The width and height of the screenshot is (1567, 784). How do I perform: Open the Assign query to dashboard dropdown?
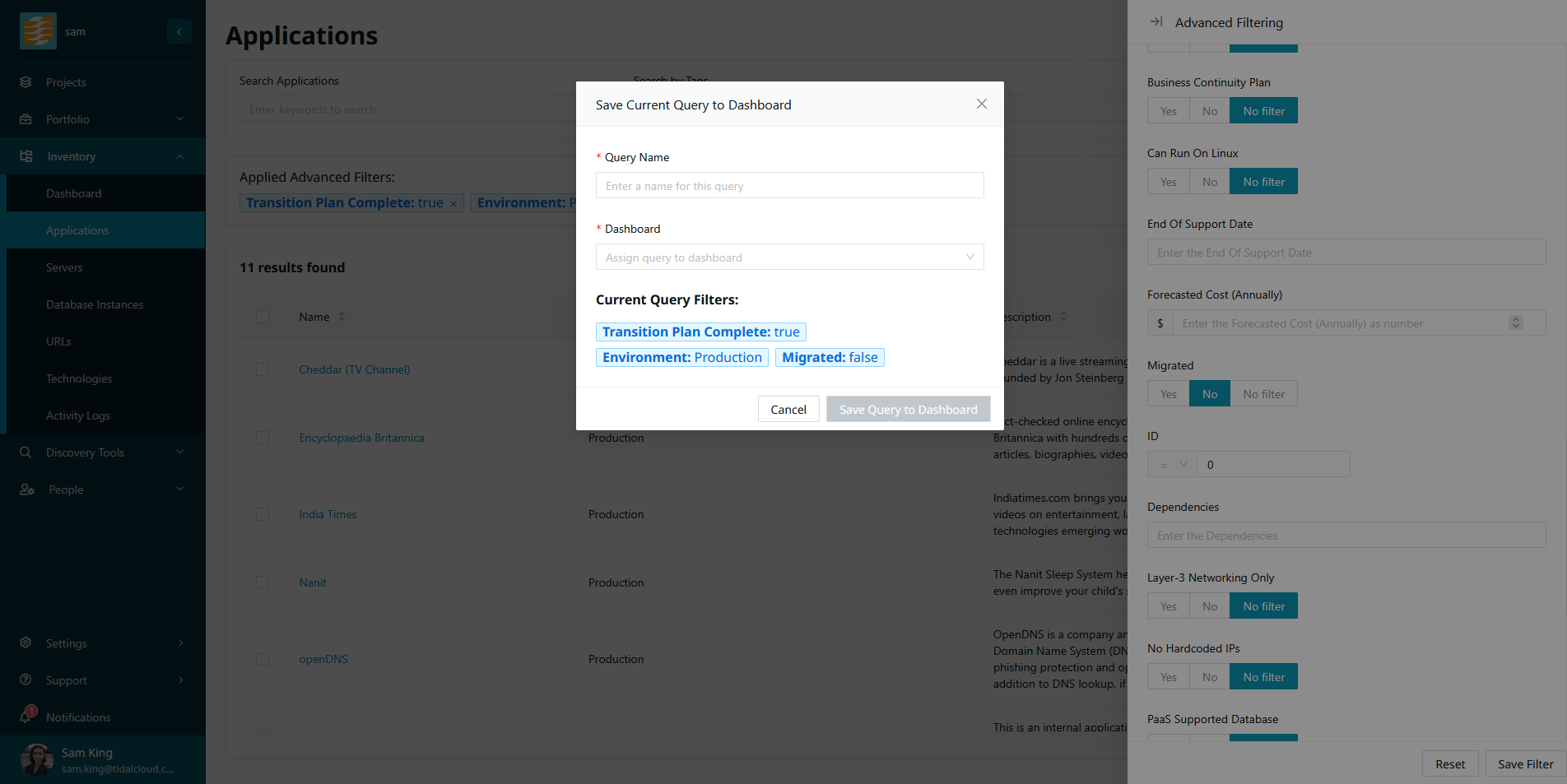point(789,257)
